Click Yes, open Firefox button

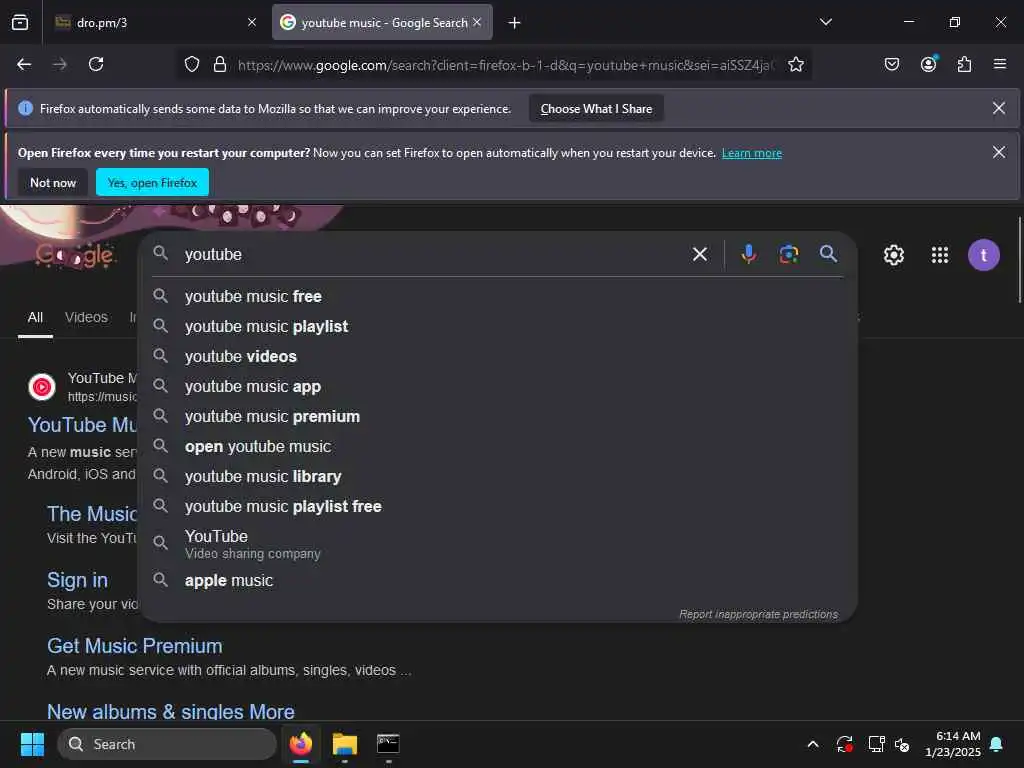click(152, 183)
